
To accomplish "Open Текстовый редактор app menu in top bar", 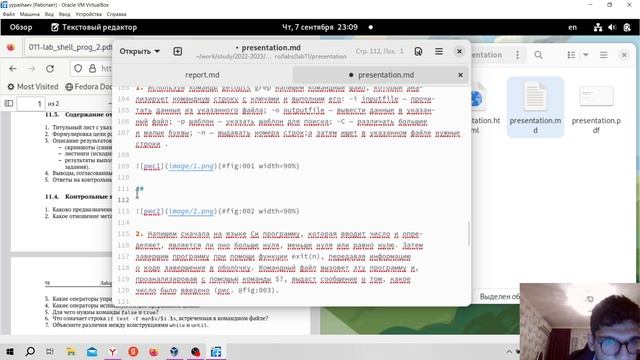I will pos(94,27).
